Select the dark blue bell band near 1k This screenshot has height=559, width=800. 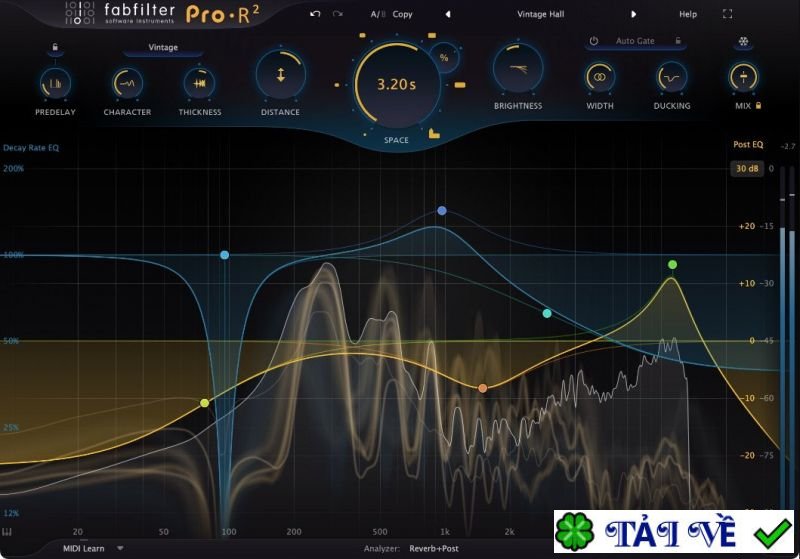[x=442, y=211]
